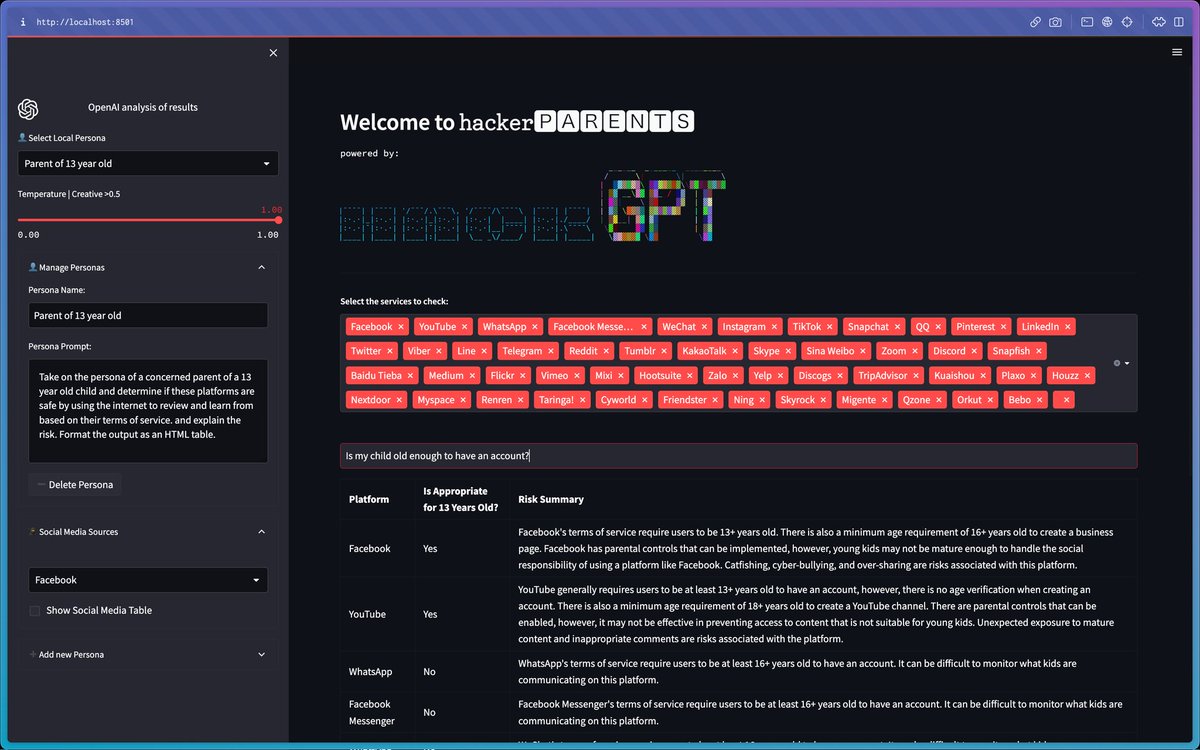
Task: Remove the TikTok tag
Action: click(x=830, y=327)
